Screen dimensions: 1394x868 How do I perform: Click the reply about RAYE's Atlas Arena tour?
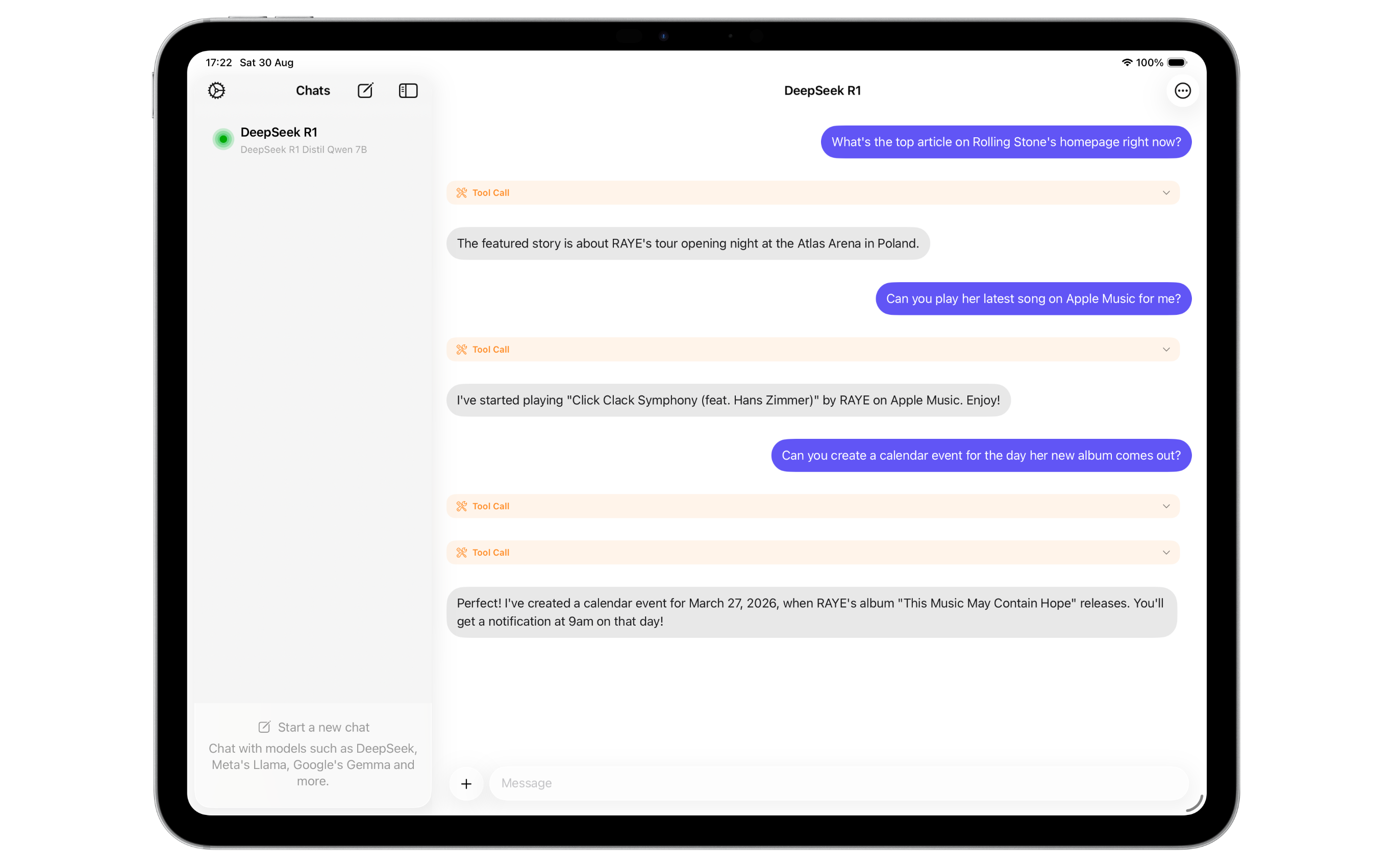[x=687, y=243]
